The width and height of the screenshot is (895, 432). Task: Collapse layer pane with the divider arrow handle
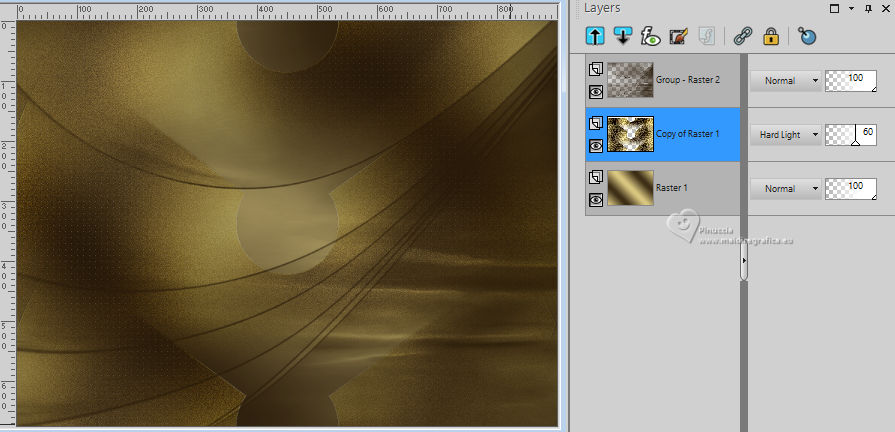click(x=744, y=260)
